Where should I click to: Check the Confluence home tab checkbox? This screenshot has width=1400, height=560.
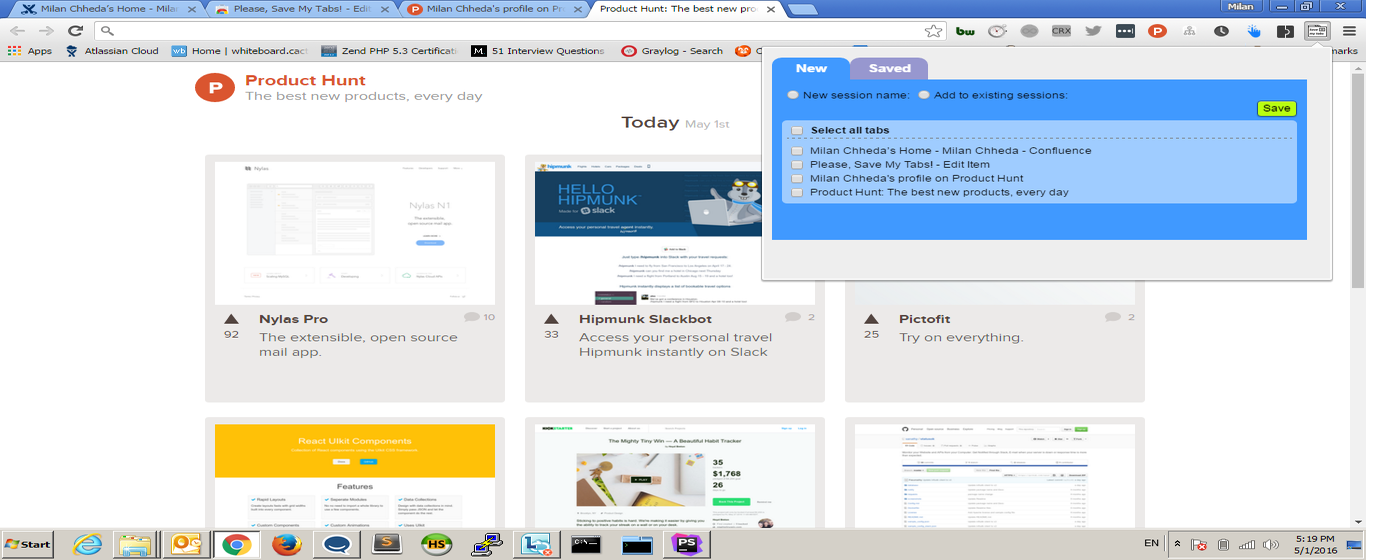(x=797, y=151)
